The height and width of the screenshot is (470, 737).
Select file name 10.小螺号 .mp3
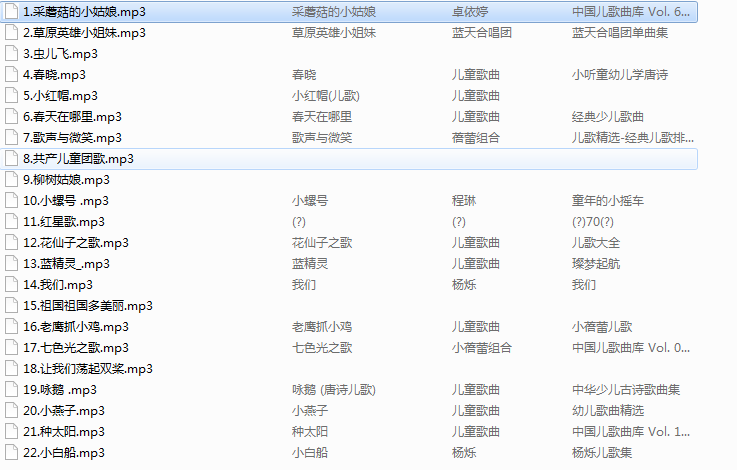[66, 201]
